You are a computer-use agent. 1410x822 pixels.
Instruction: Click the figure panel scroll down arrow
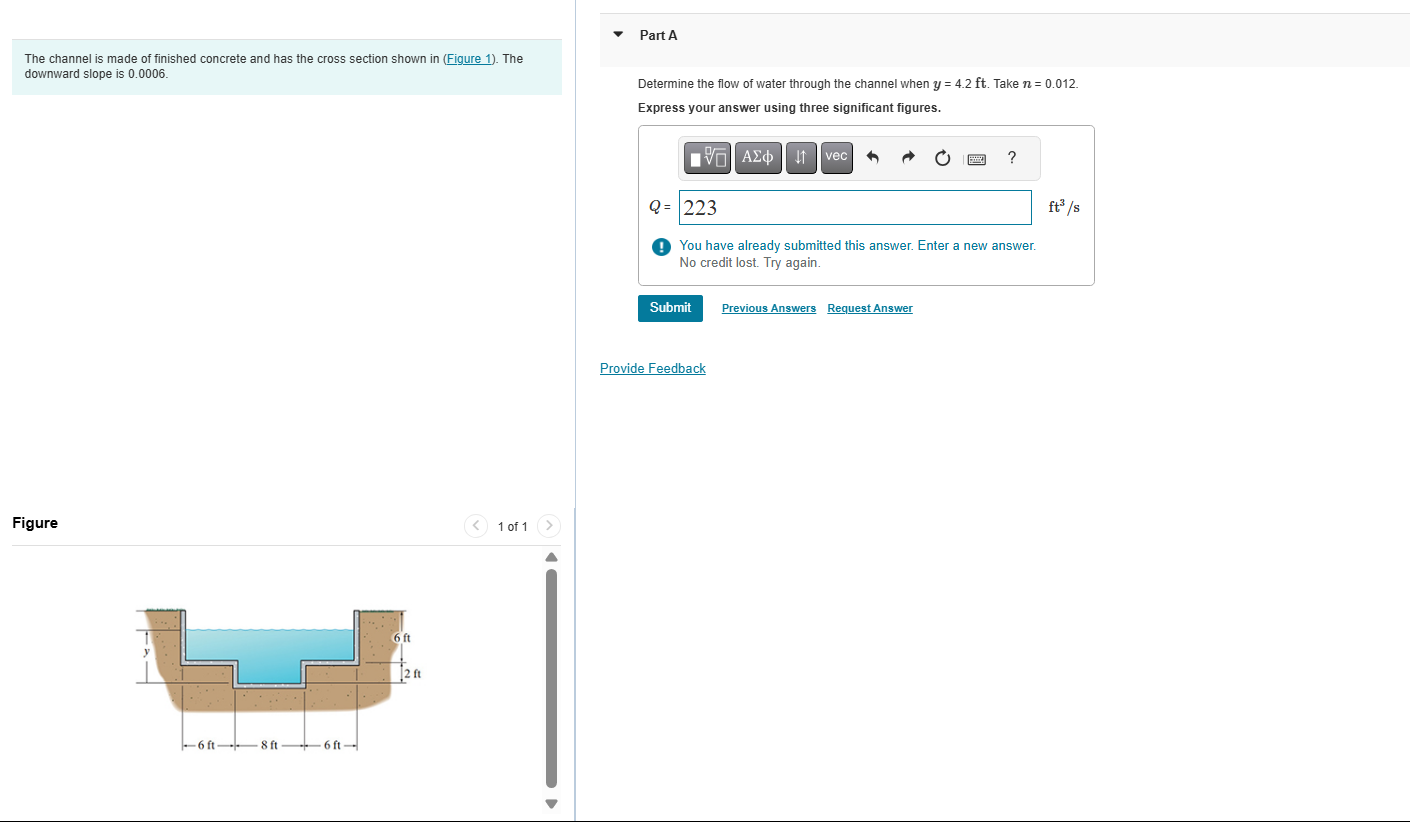pos(549,803)
